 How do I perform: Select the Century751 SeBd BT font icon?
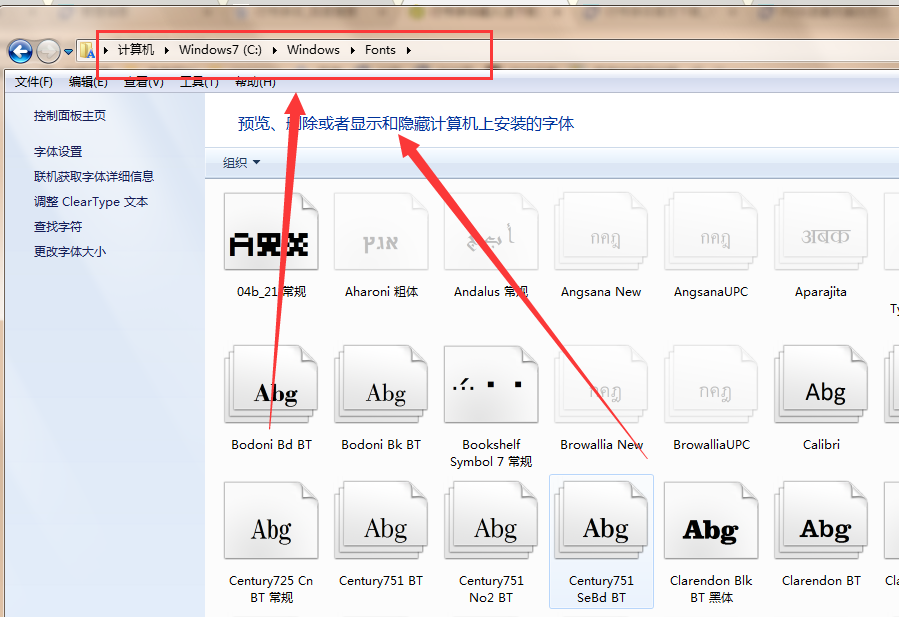tap(601, 521)
